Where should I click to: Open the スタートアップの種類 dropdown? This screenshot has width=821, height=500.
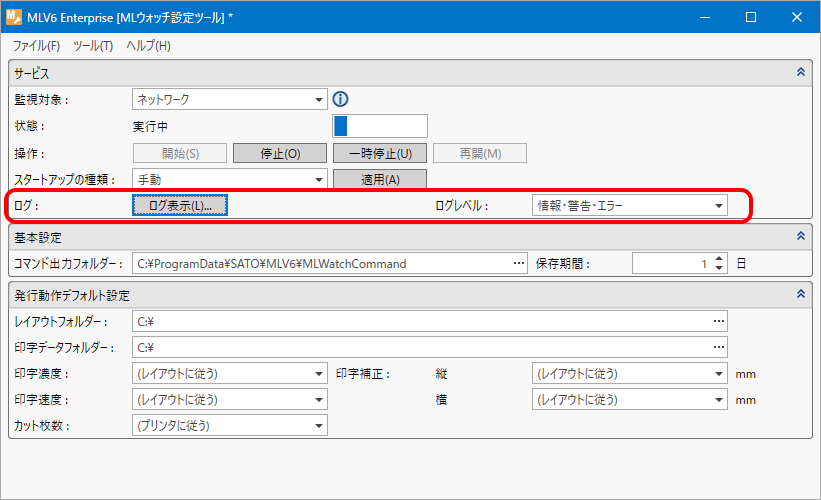[230, 180]
